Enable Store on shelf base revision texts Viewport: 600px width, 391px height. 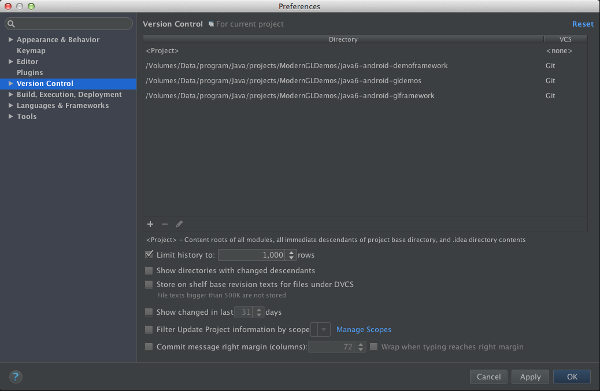(x=149, y=284)
